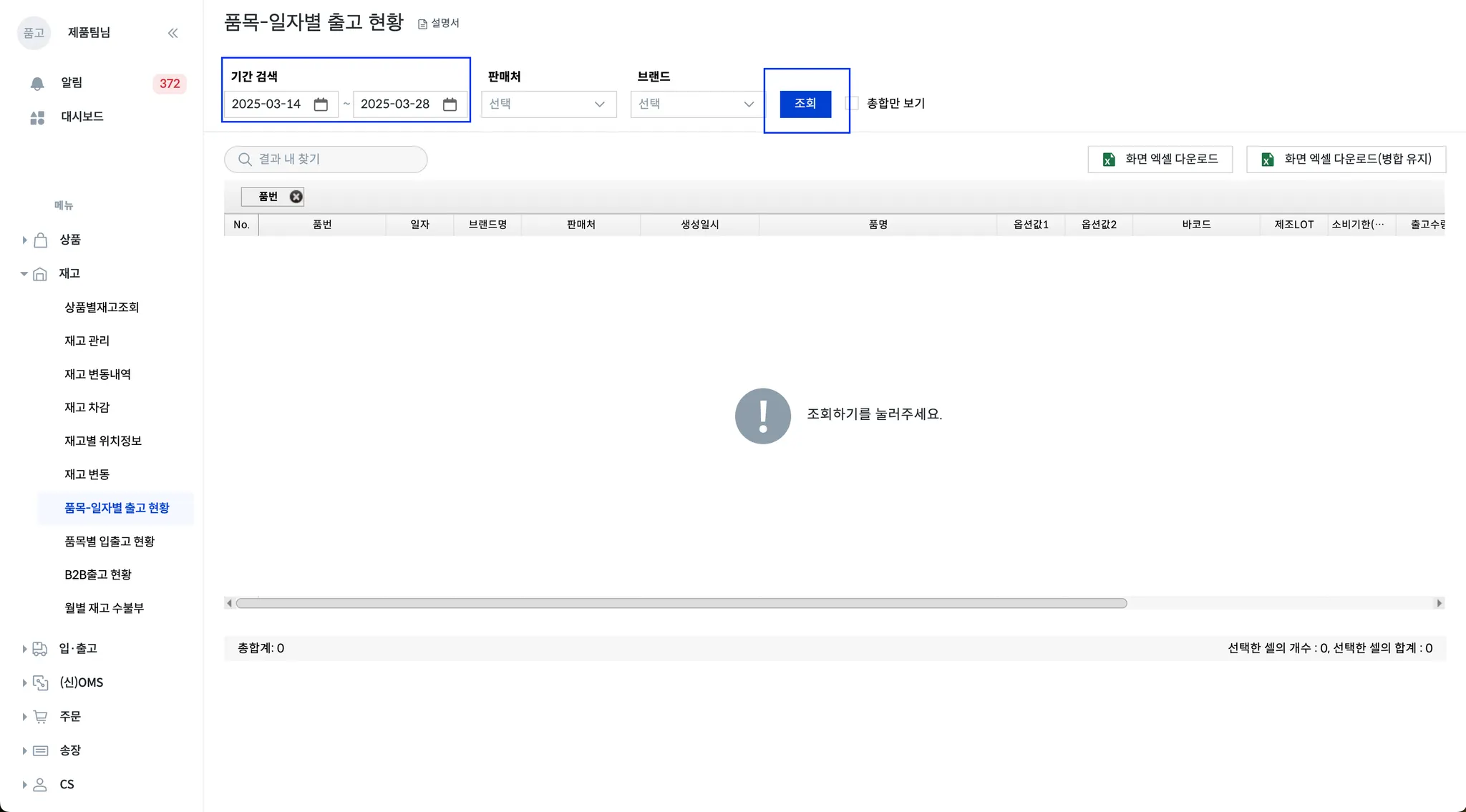Remove the 품번 grouping chip
This screenshot has width=1466, height=812.
point(296,197)
